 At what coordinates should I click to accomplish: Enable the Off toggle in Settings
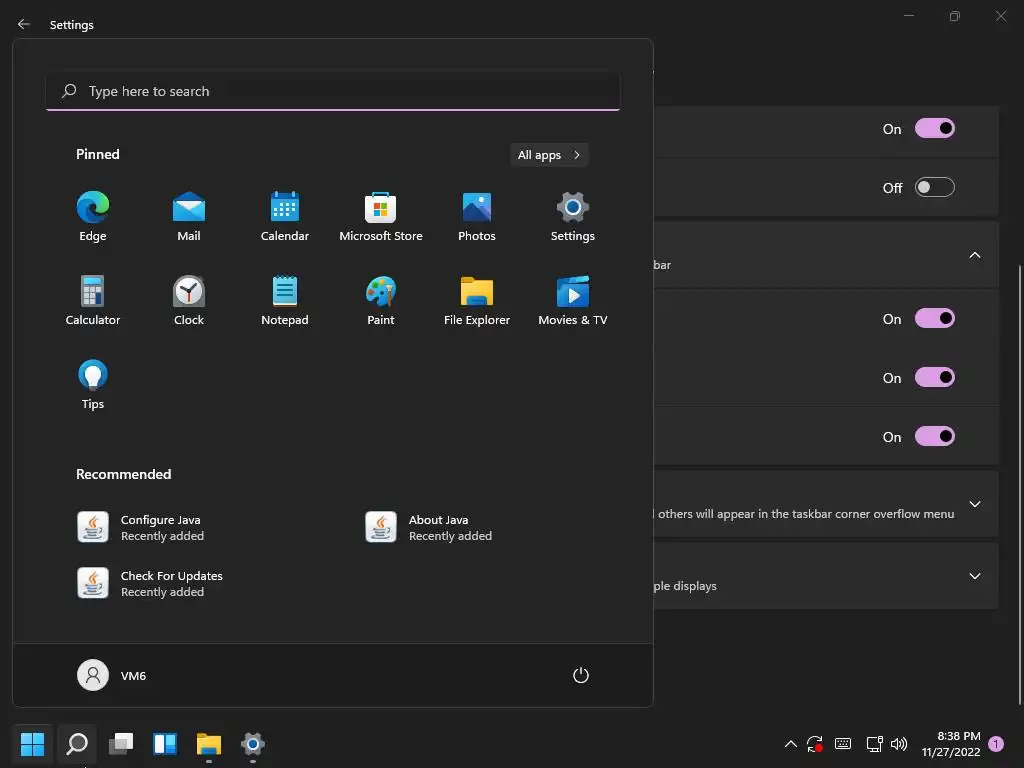pos(935,187)
